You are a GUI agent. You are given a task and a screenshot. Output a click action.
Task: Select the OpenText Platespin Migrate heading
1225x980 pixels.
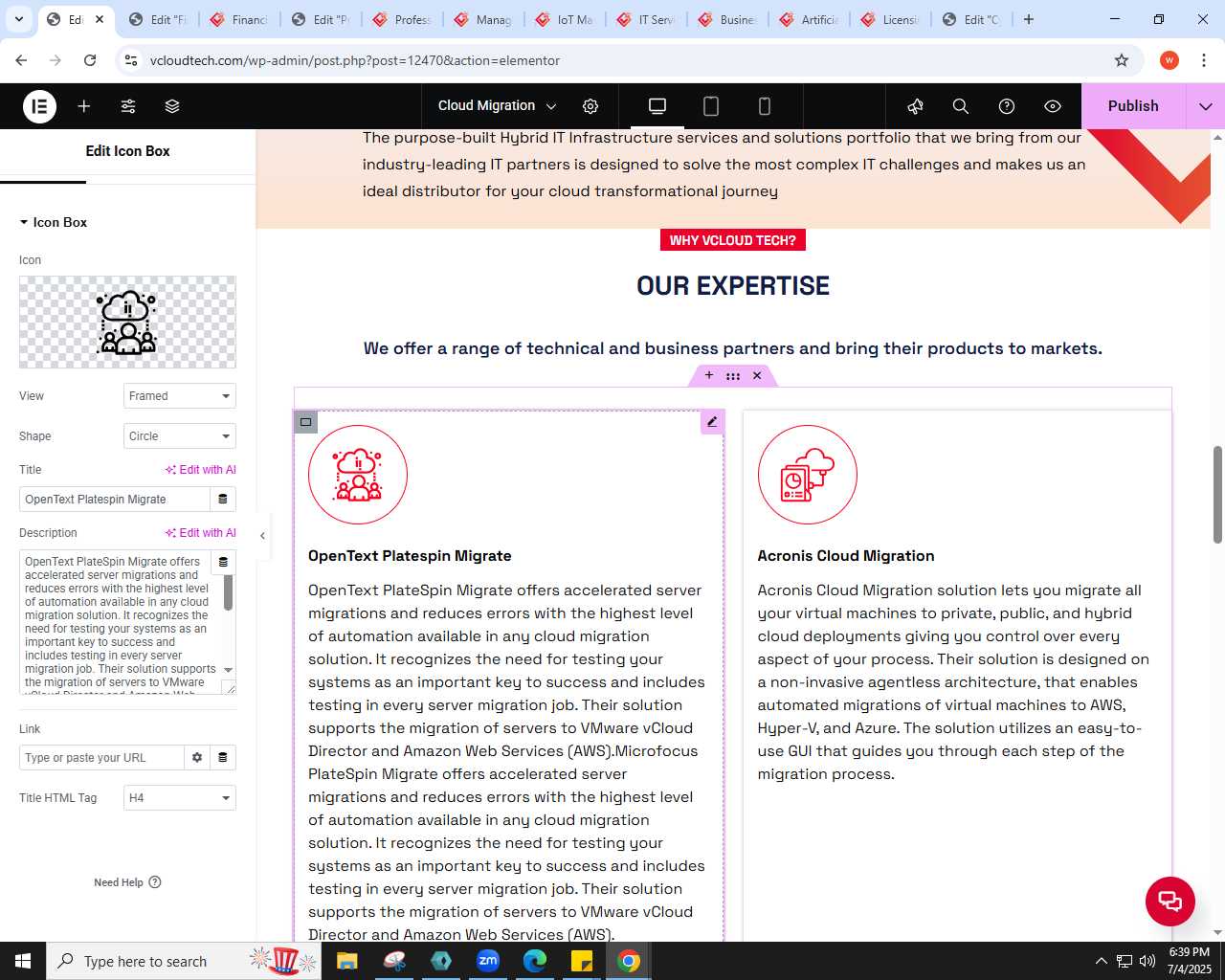410,556
